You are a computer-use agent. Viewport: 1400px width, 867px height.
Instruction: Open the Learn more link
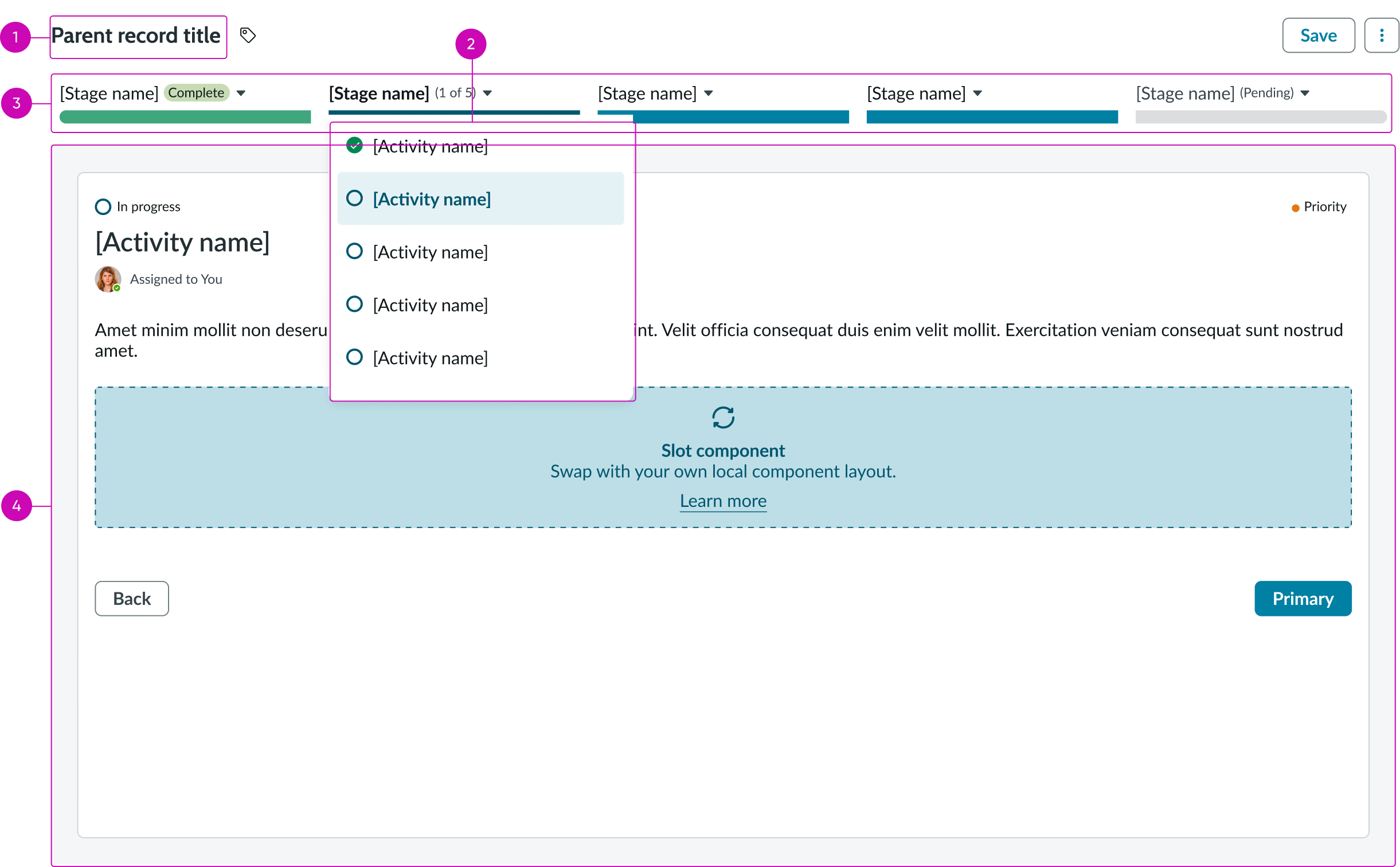[723, 501]
